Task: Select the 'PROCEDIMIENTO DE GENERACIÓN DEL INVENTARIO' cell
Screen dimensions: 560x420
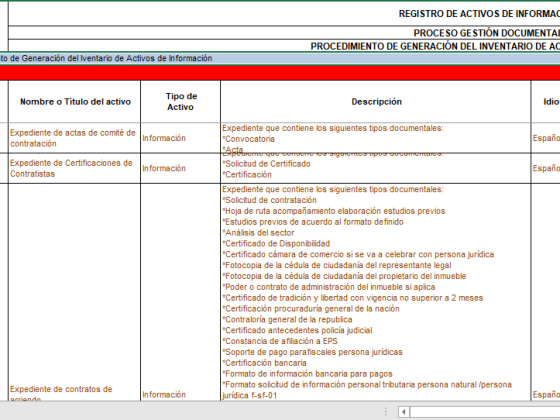Action: pyautogui.click(x=284, y=46)
